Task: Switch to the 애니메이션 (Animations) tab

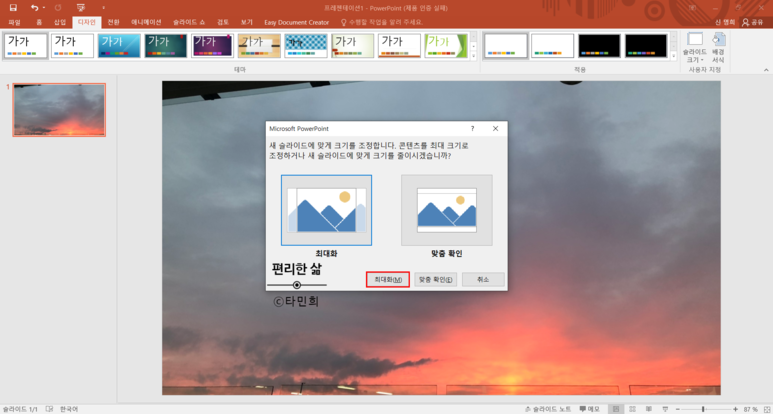Action: tap(146, 23)
